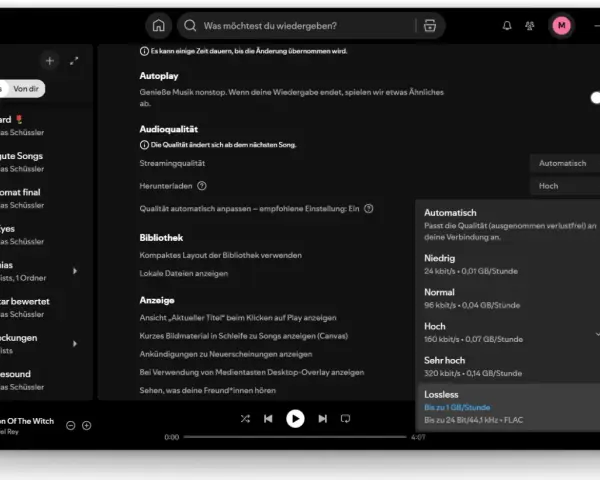
Task: Add current song via plus circle icon
Action: pyautogui.click(x=86, y=425)
